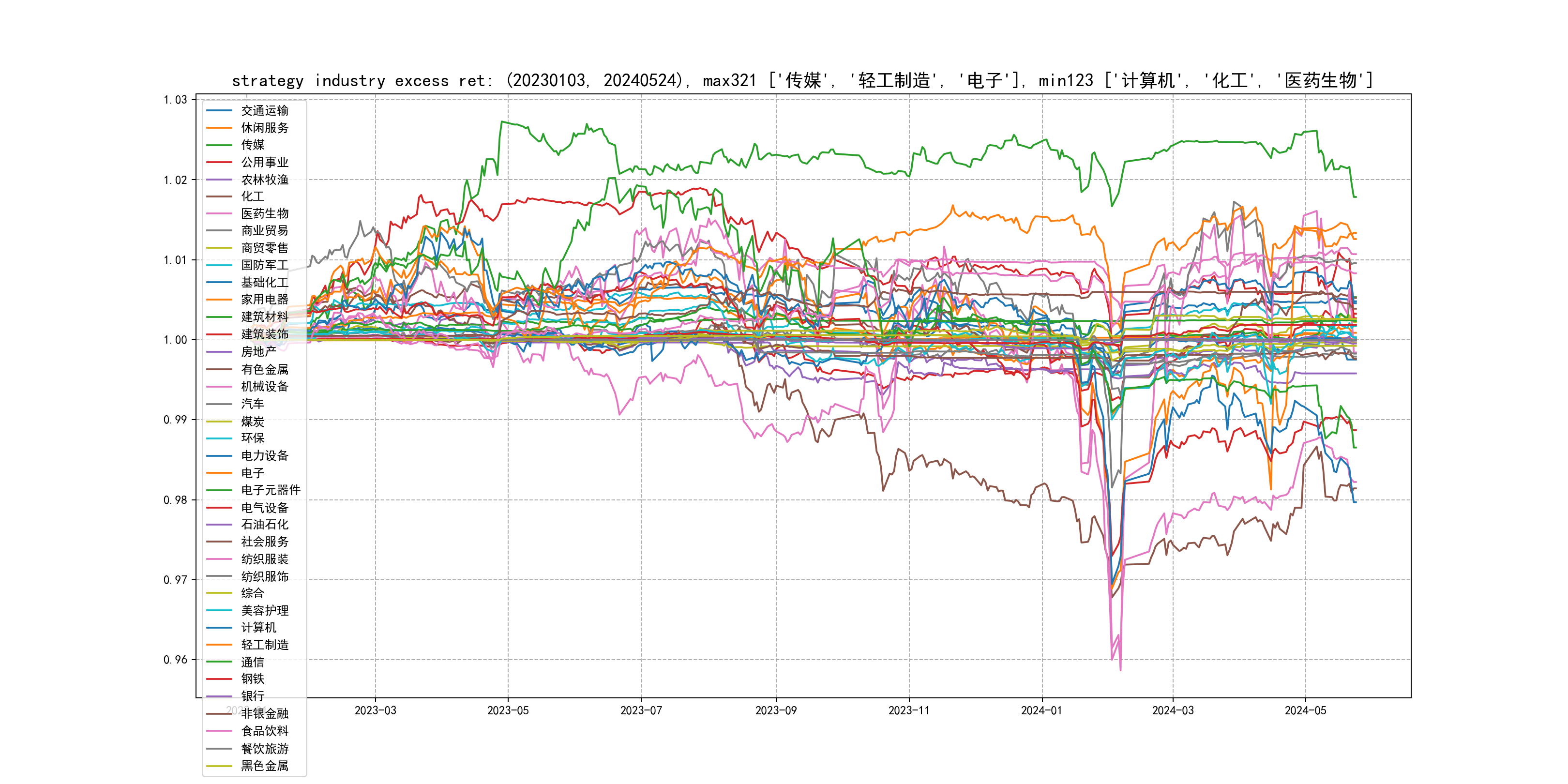Click the 煤炭 legend line swatch
Image resolution: width=1568 pixels, height=784 pixels.
(x=219, y=421)
